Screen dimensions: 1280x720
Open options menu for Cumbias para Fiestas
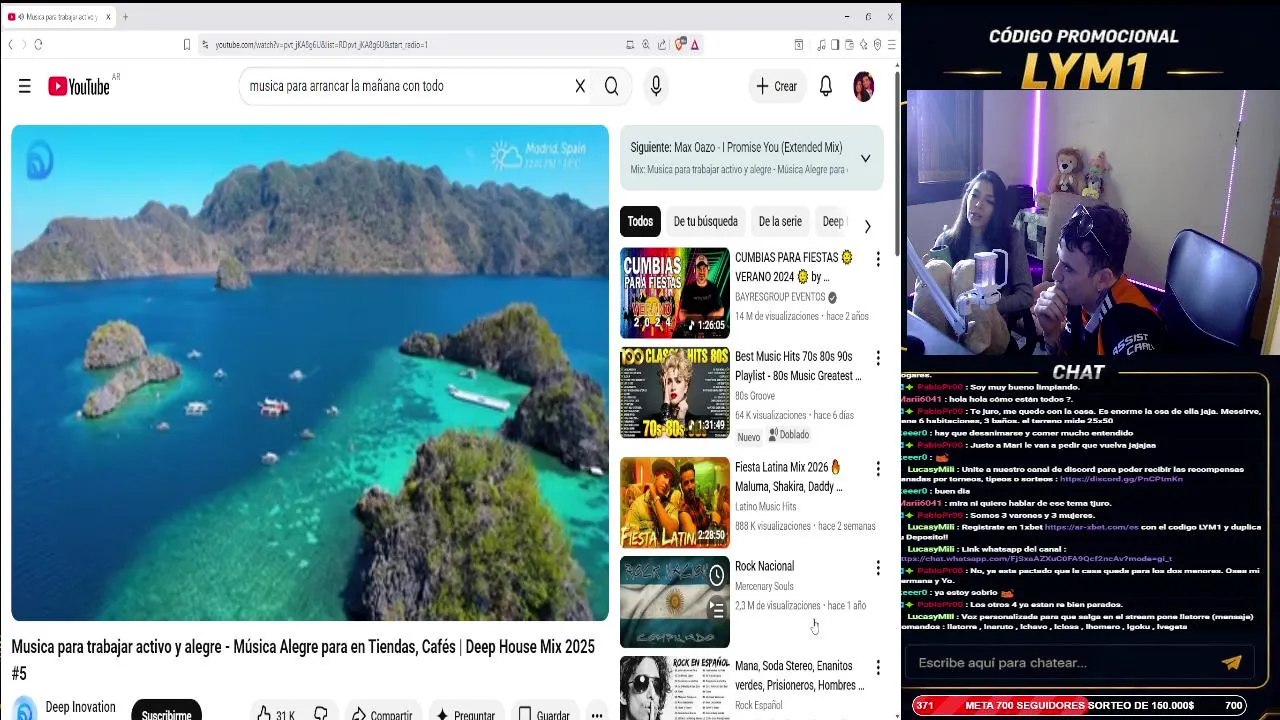[878, 259]
